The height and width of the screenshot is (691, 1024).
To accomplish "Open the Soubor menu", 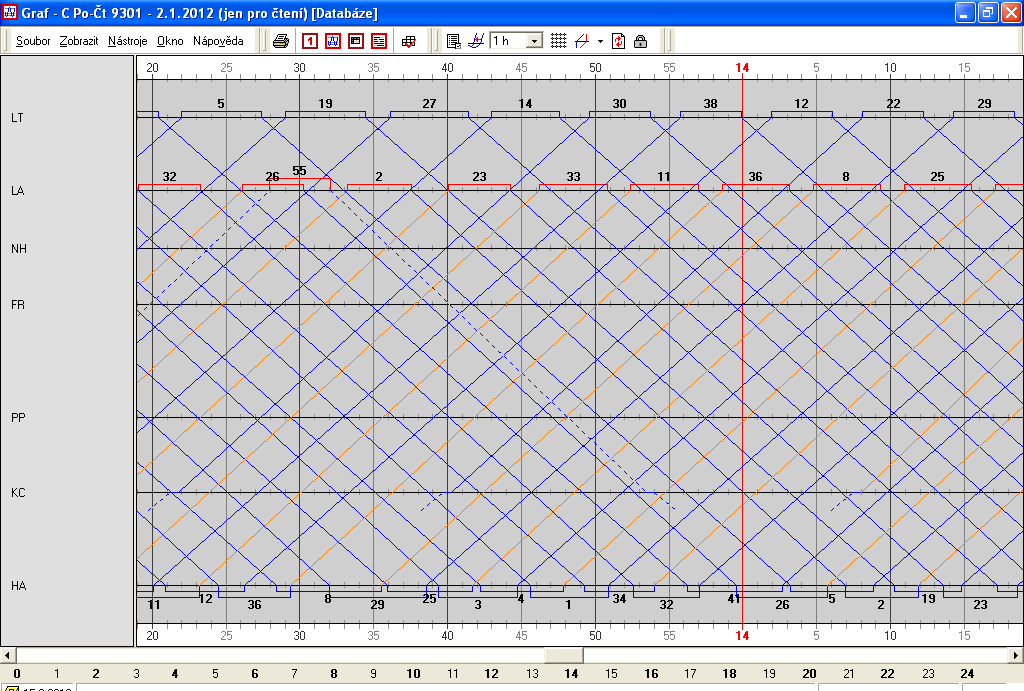I will coord(33,40).
